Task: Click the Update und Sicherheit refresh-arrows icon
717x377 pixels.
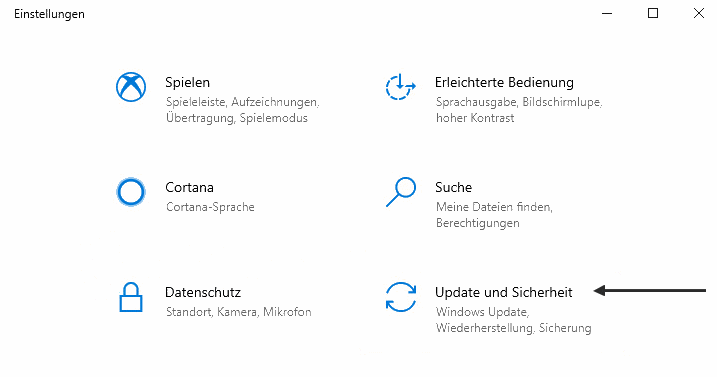Action: click(401, 297)
